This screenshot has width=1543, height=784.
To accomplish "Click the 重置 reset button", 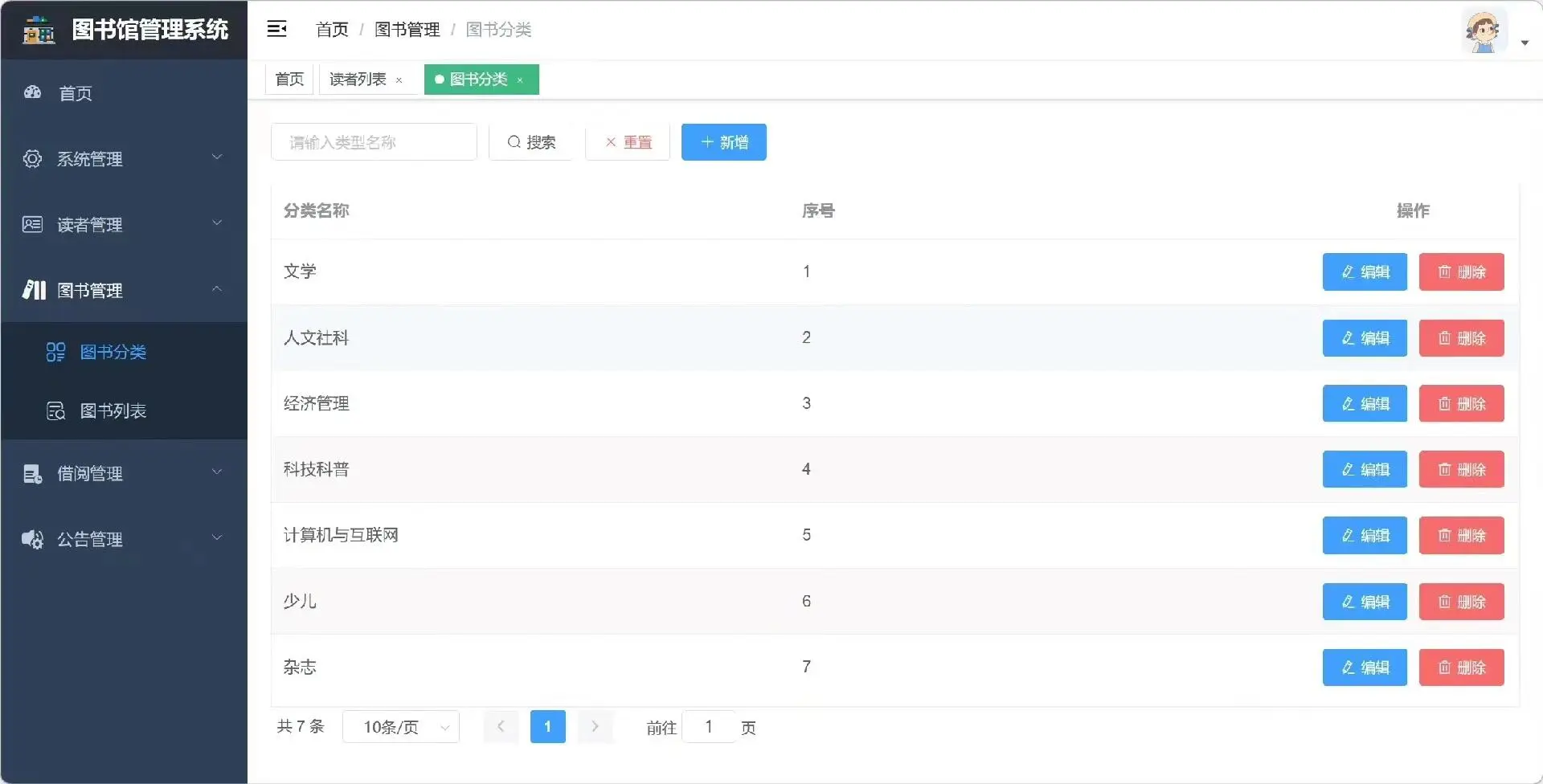I will pos(627,141).
